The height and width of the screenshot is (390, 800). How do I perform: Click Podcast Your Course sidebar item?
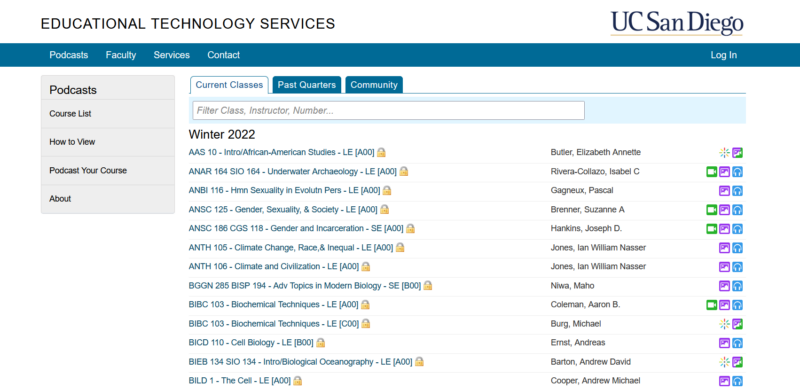(x=88, y=170)
